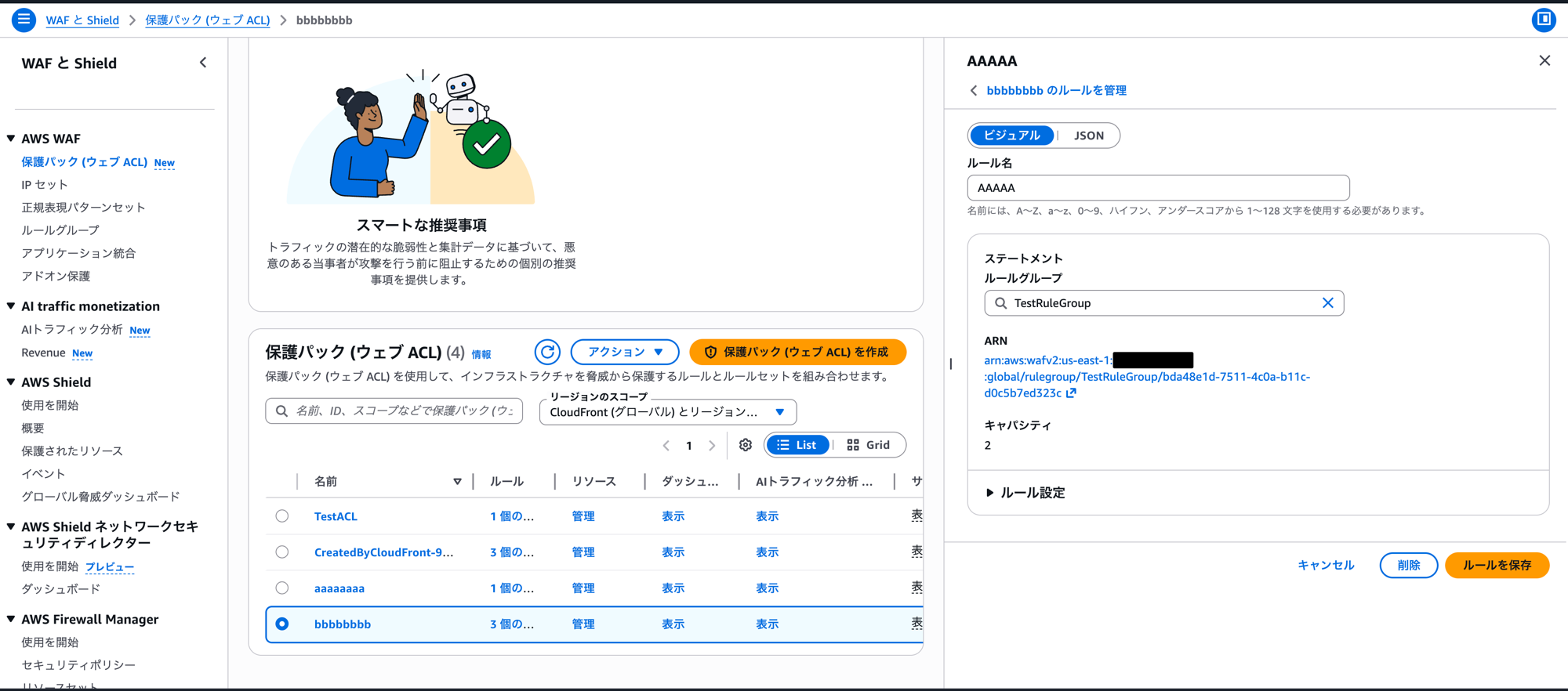Open 保護パック (ウェブ ACL) breadcrumb link
Screen dimensions: 1568x691
click(x=208, y=20)
